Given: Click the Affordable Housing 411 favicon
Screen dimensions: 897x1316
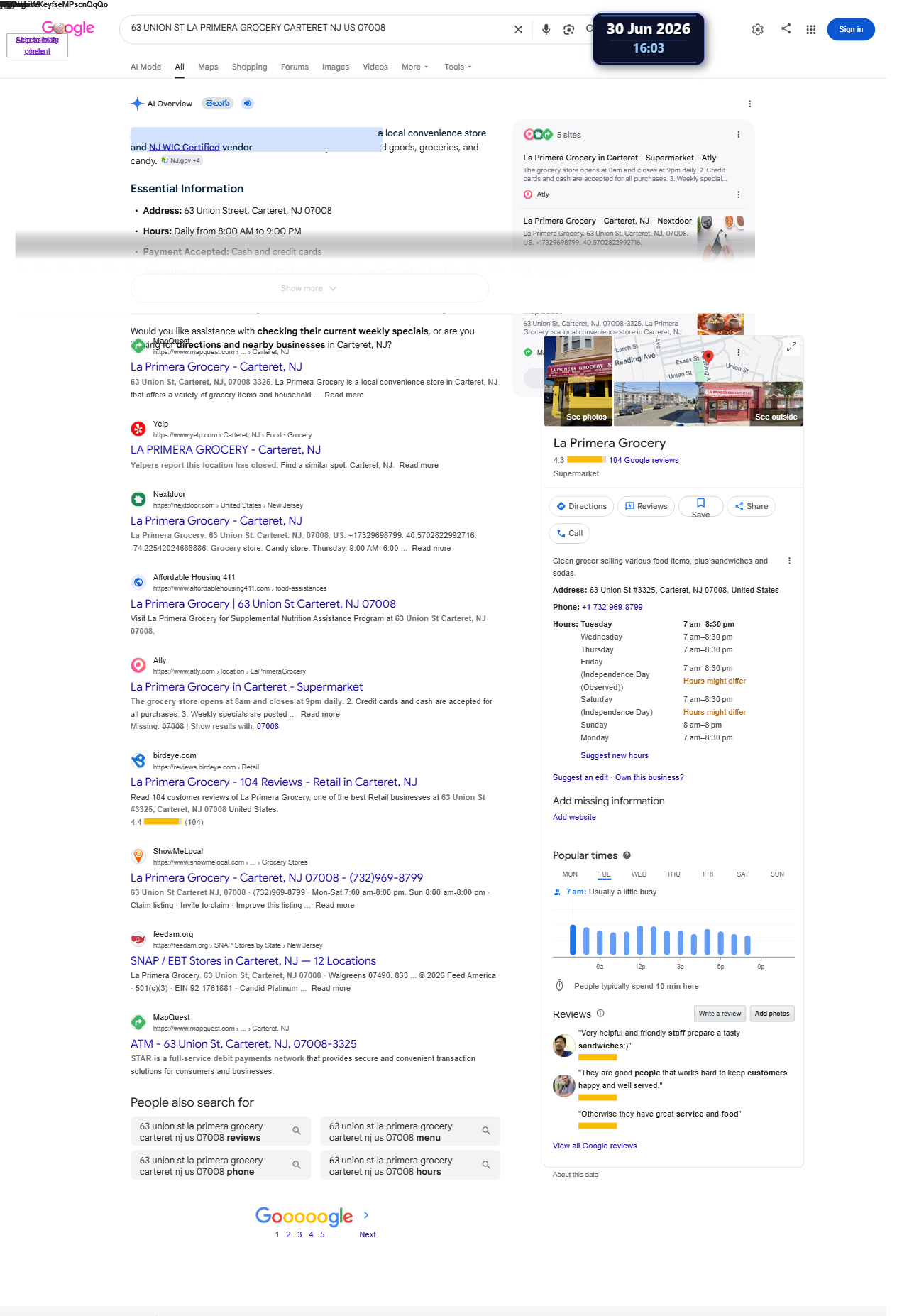Looking at the screenshot, I should tap(138, 582).
